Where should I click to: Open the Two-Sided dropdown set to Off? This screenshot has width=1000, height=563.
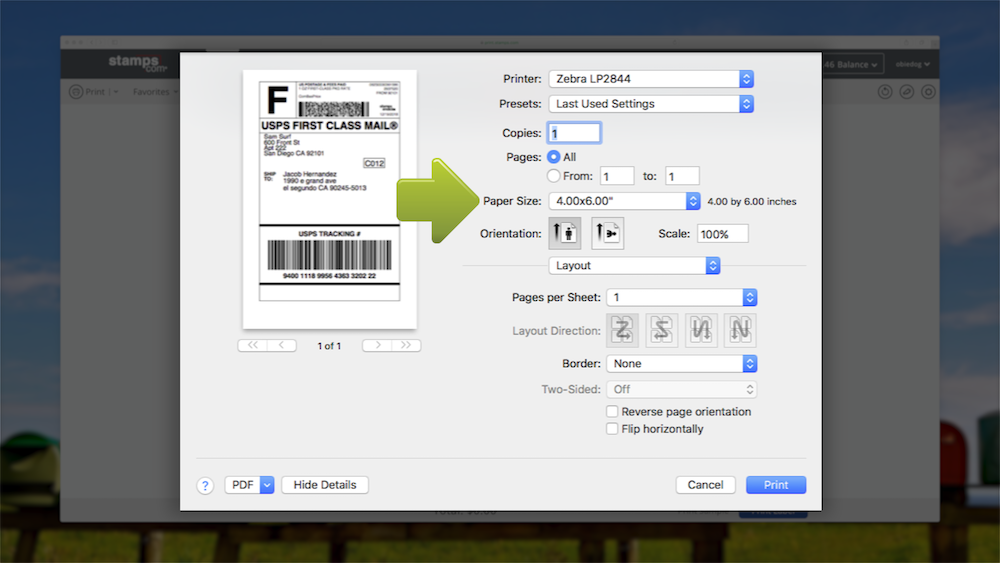(682, 389)
